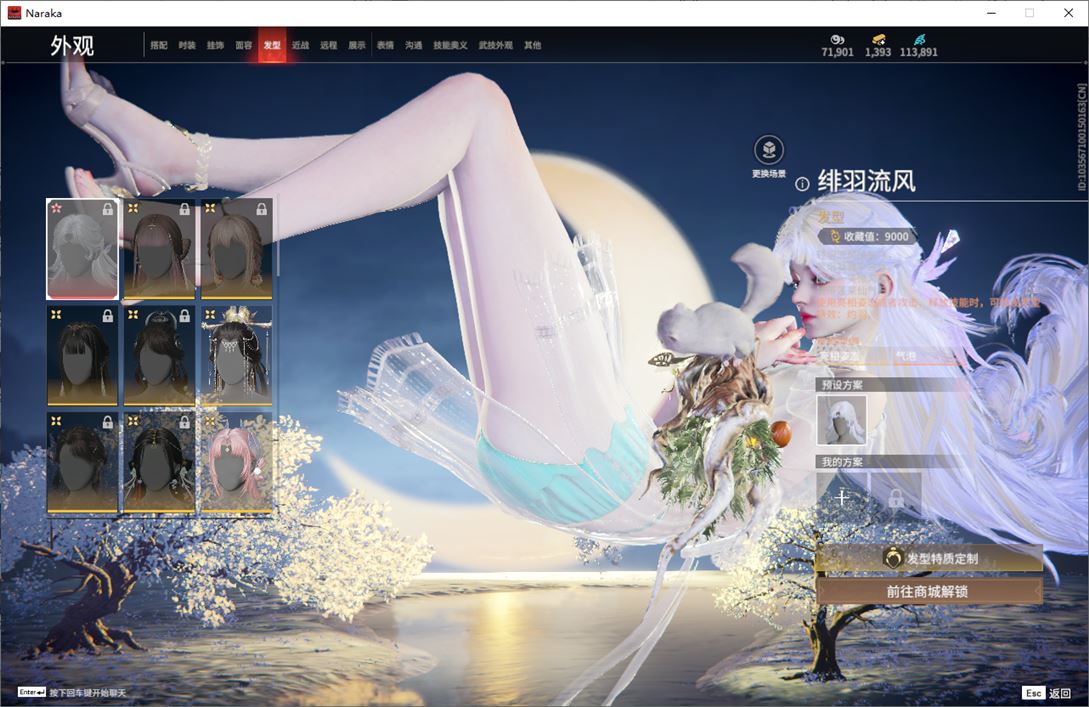This screenshot has height=707, width=1089.
Task: Click the 1,393 gold balance
Action: 878,52
